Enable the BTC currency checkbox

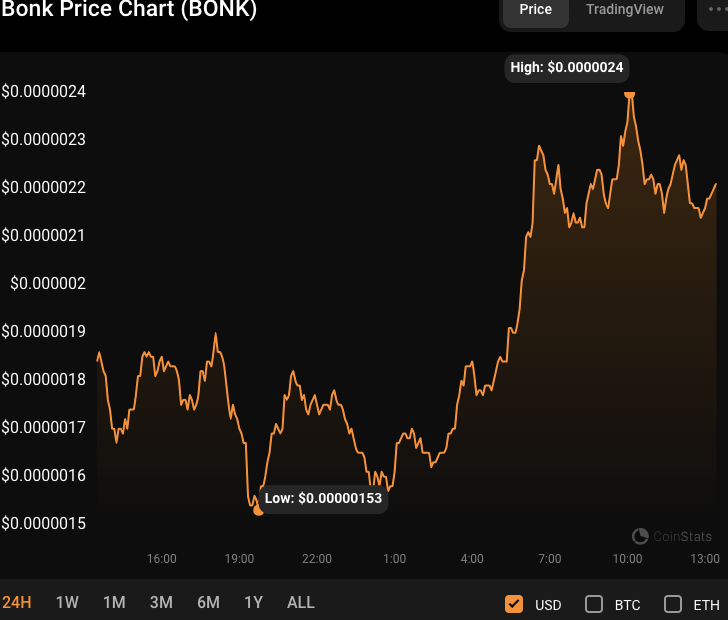[x=594, y=604]
